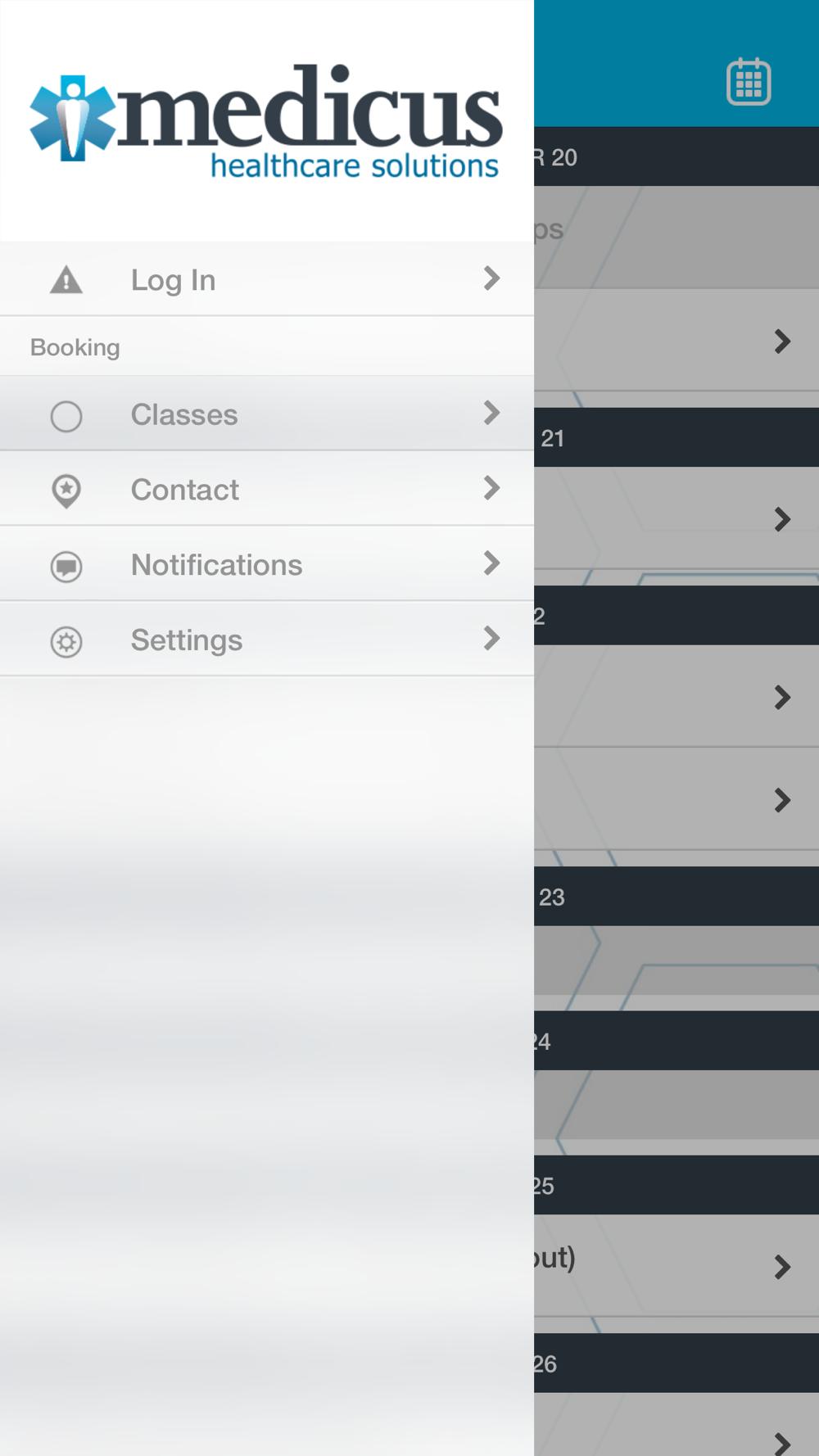The image size is (819, 1456).
Task: Expand the Classes chevron arrow
Action: click(491, 413)
